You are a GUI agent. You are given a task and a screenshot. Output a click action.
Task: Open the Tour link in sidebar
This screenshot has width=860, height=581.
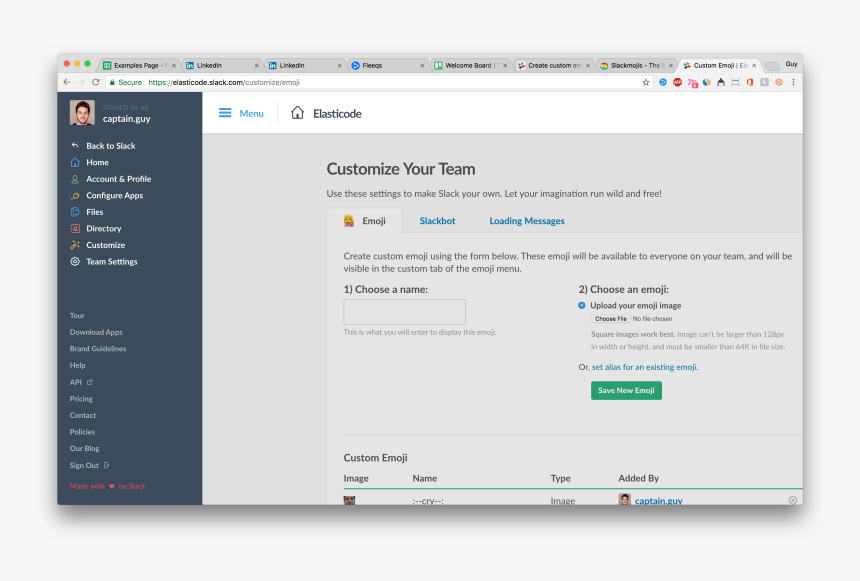point(77,315)
